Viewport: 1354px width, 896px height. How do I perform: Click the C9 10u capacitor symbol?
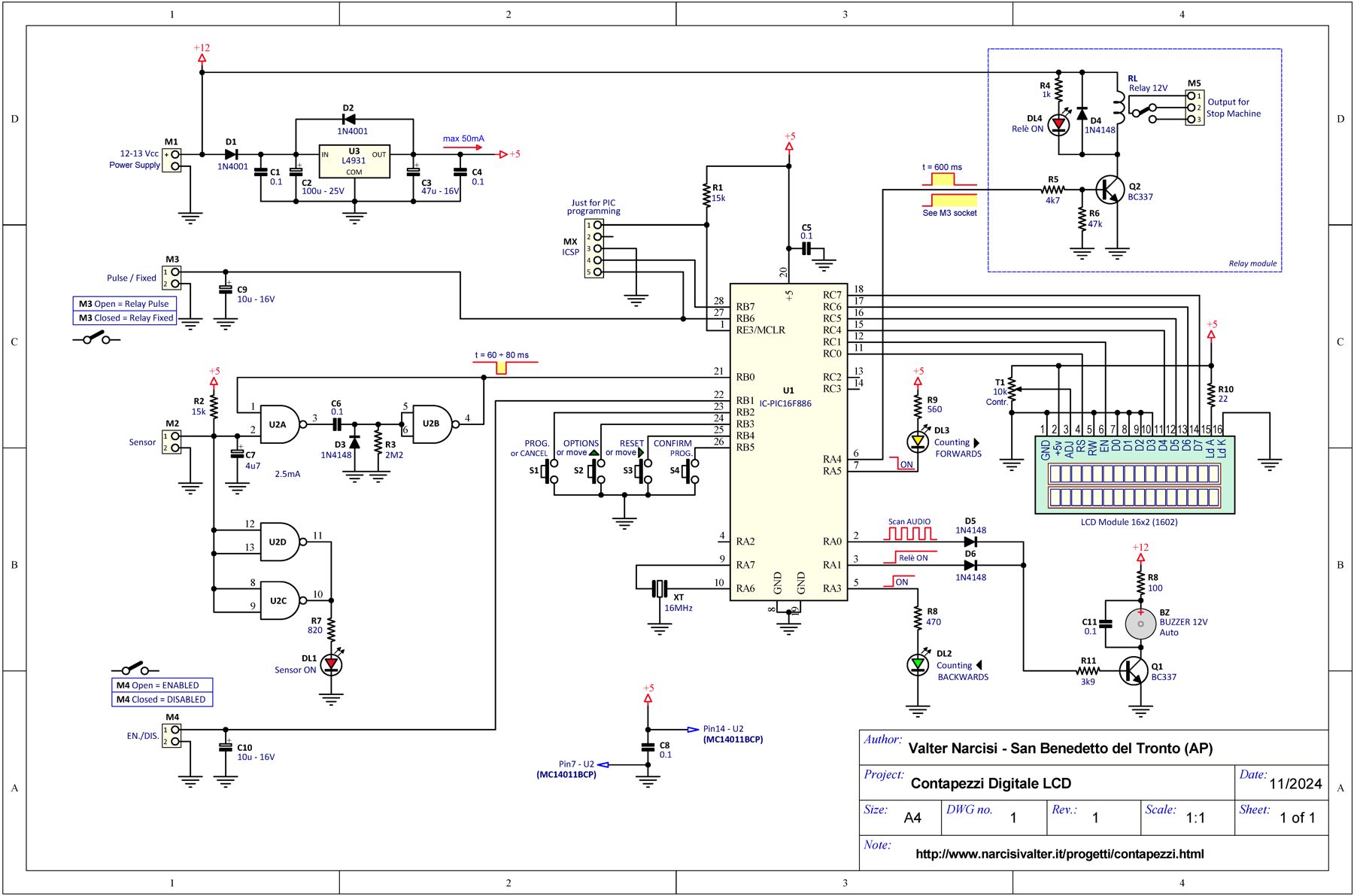(x=225, y=288)
